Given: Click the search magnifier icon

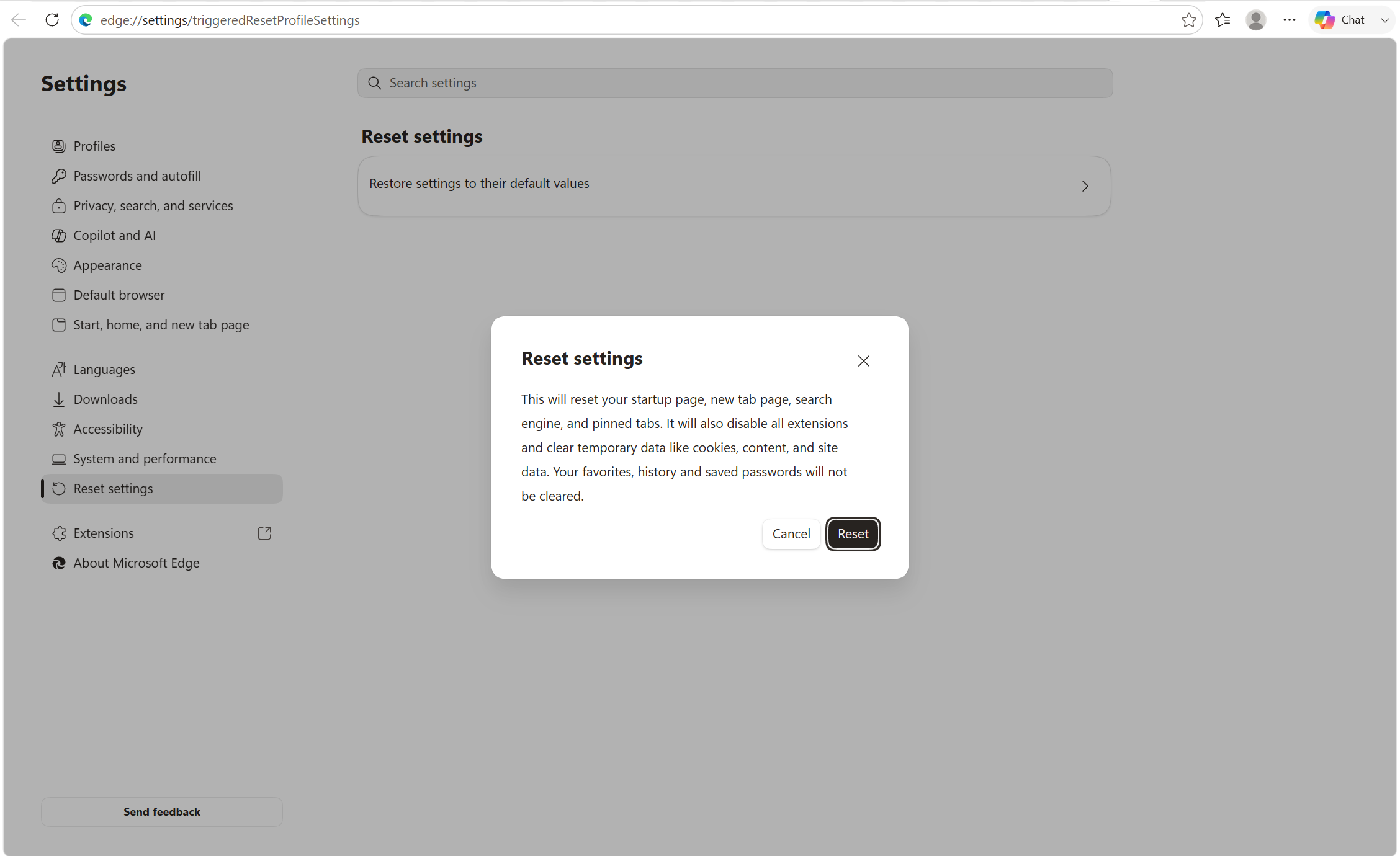Looking at the screenshot, I should coord(374,83).
